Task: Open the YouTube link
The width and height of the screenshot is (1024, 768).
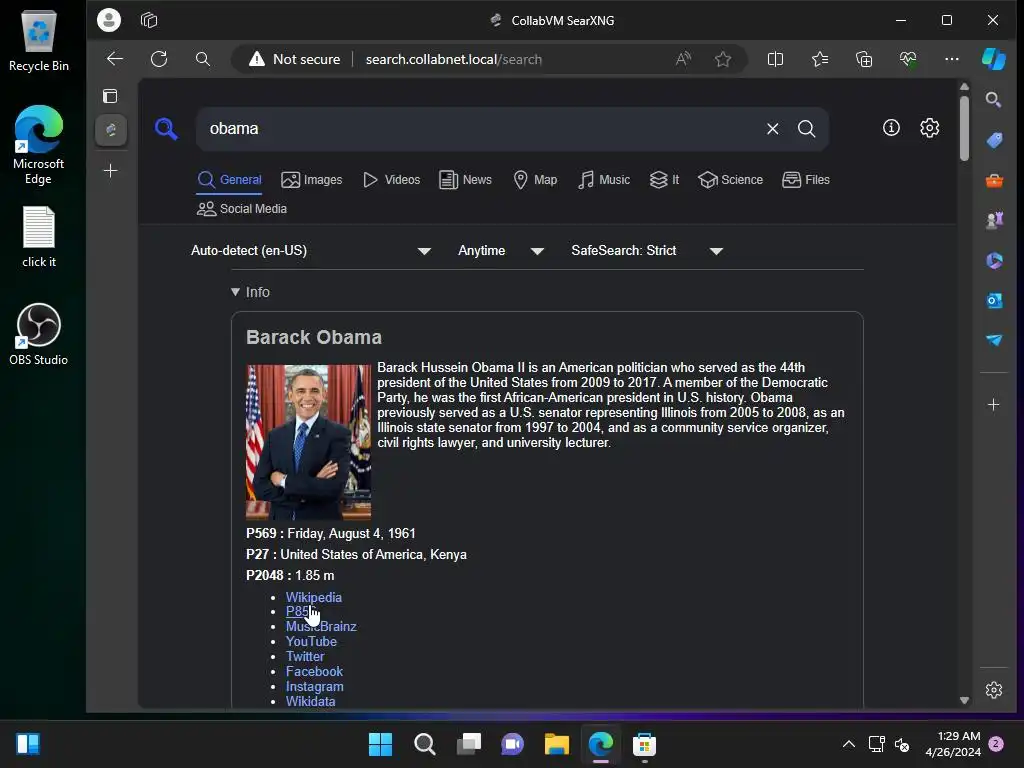Action: 311,641
